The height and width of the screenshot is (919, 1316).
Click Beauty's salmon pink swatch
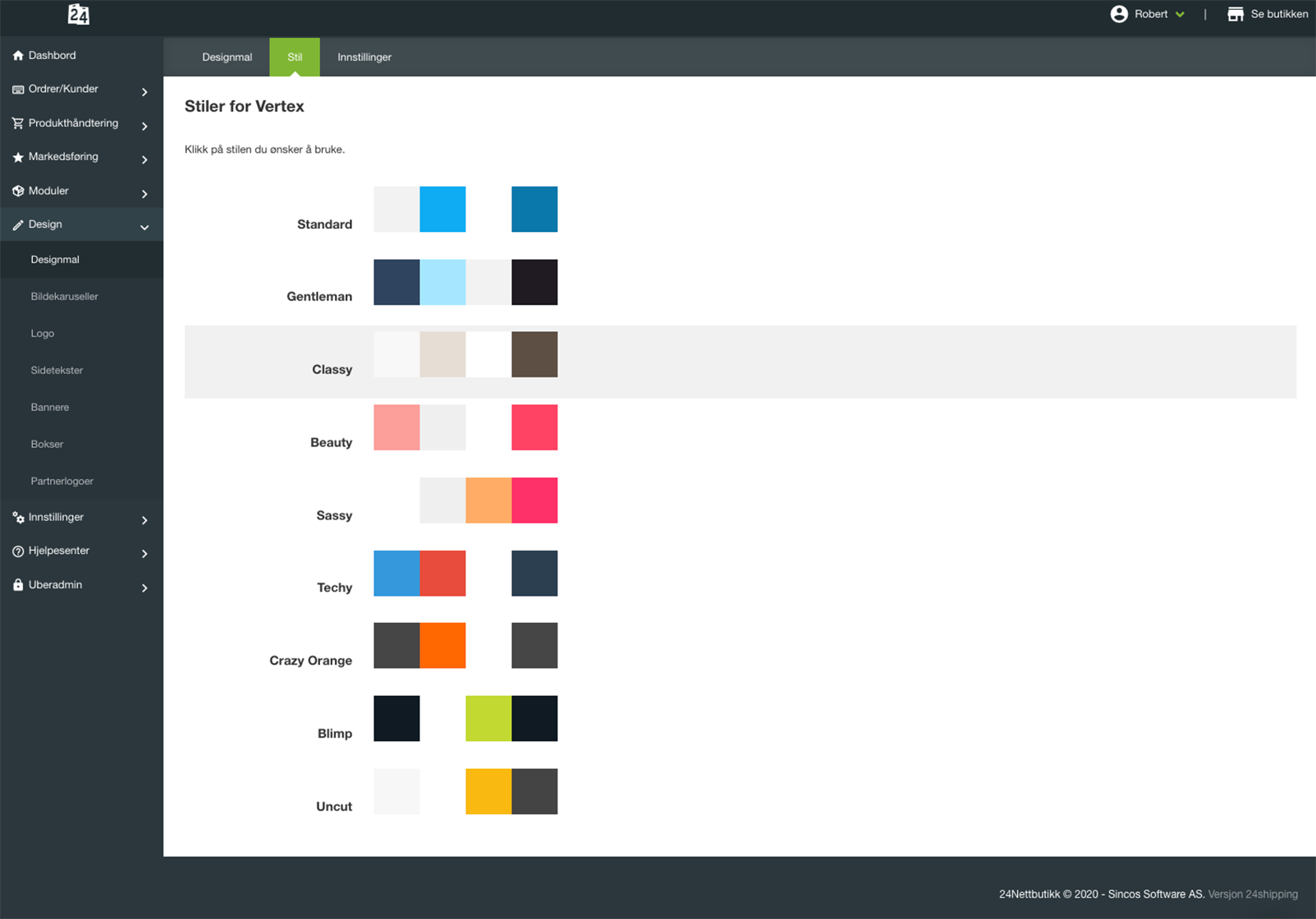[397, 427]
